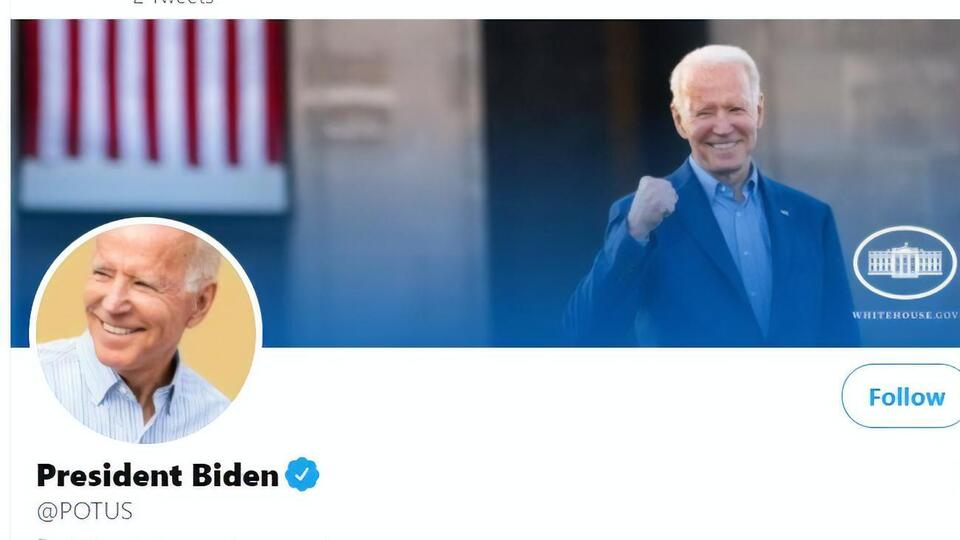The image size is (960, 540).
Task: Click the American flag in the banner
Action: [x=153, y=113]
